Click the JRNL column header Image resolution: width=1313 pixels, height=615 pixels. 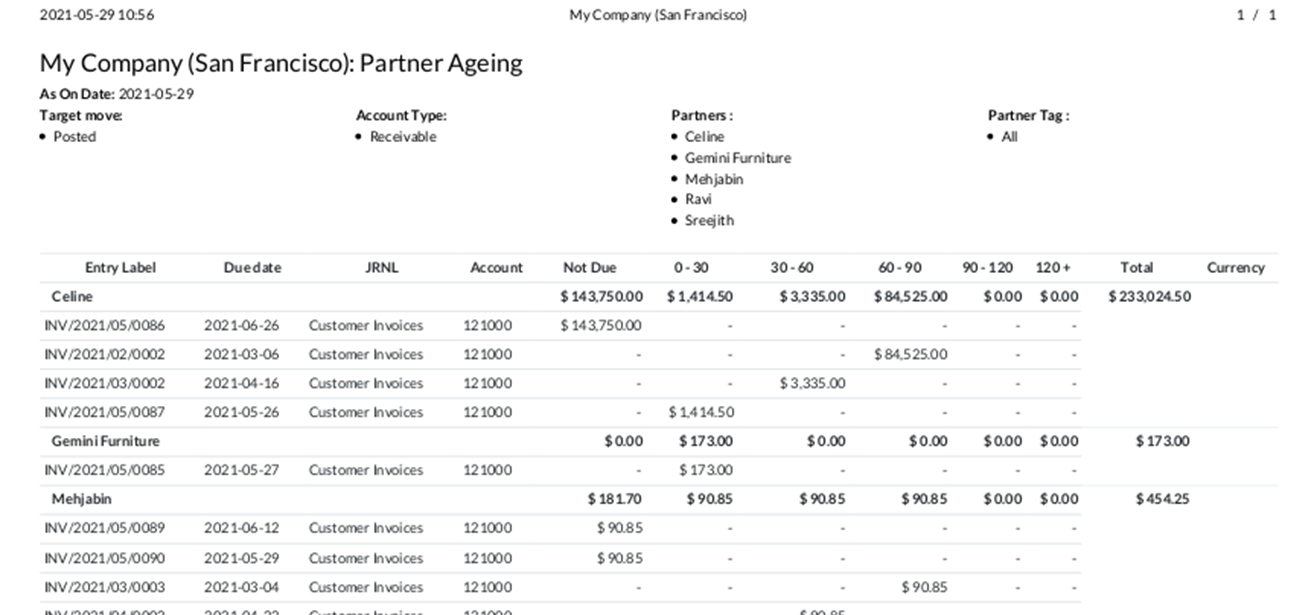tap(381, 268)
